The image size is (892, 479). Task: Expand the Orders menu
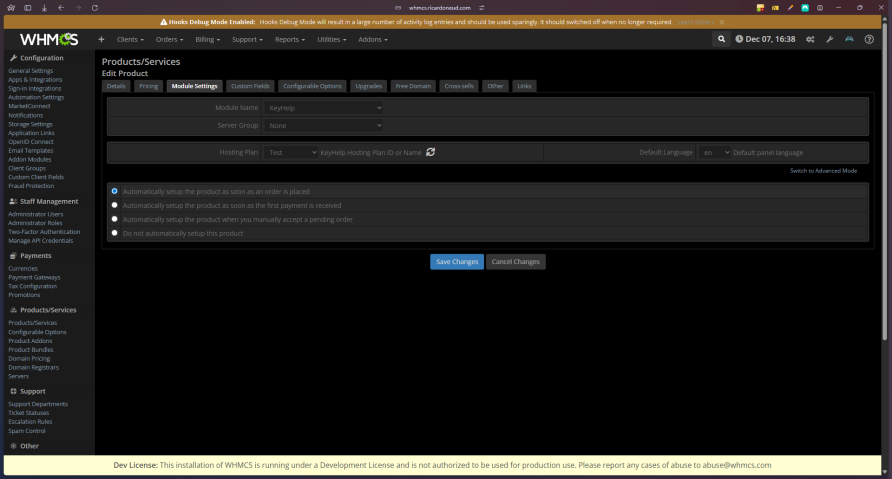(170, 39)
